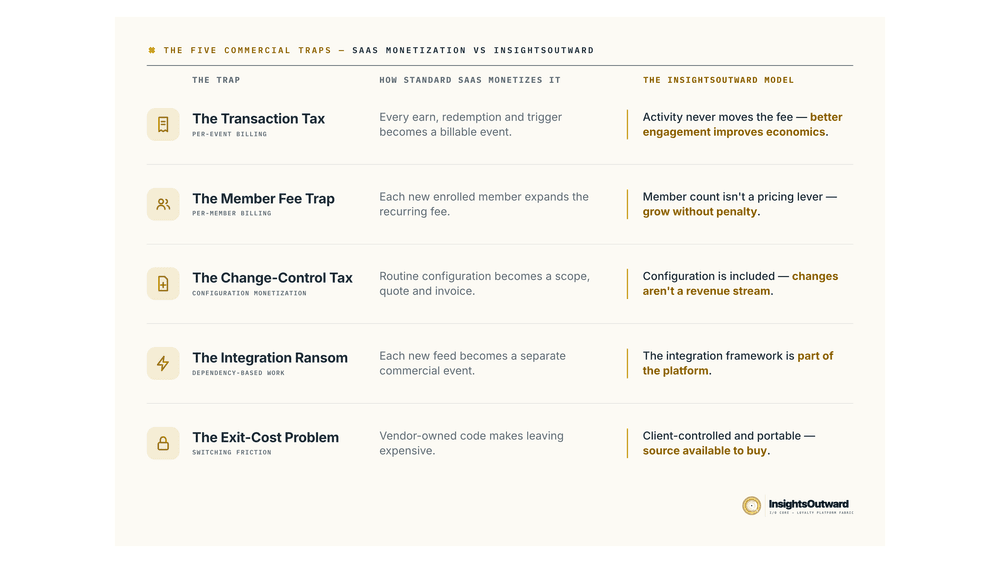Viewport: 1000px width, 563px height.
Task: Click highlighted 'engagement improves economics' text
Action: point(733,132)
